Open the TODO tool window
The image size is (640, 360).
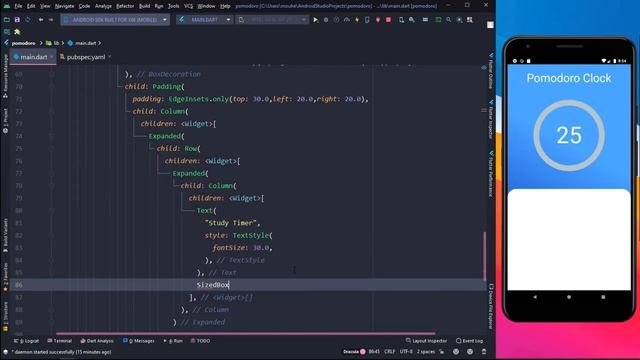point(200,340)
